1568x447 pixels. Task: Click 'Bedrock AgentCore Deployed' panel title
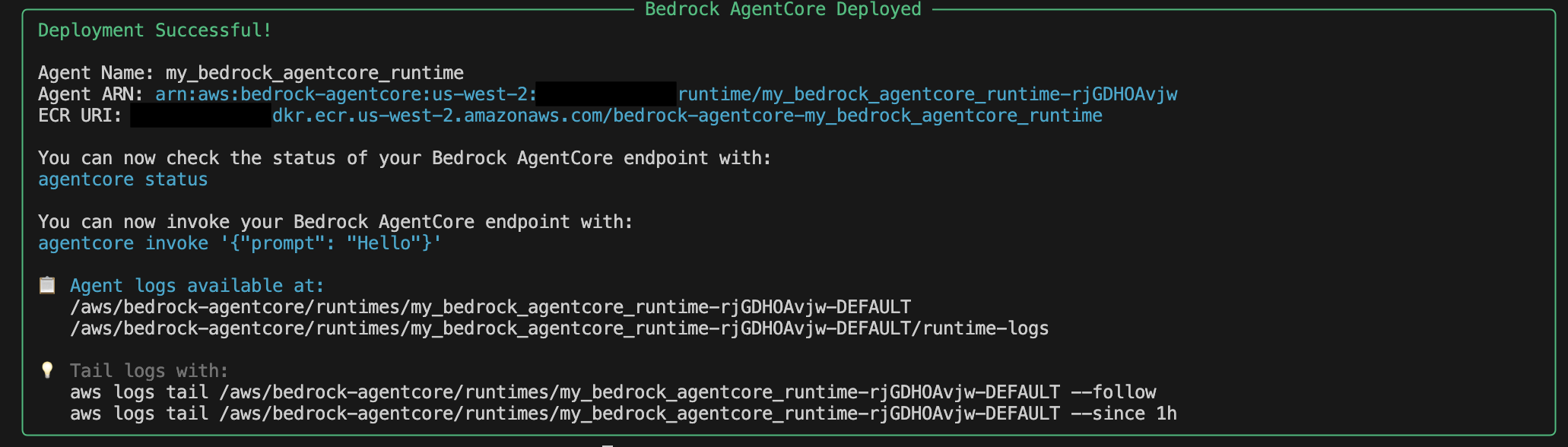click(x=782, y=9)
